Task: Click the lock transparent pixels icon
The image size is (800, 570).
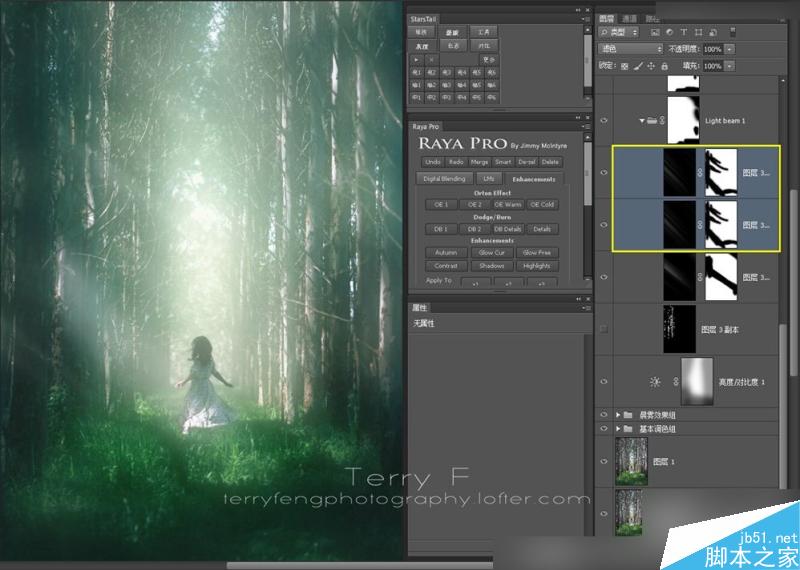Action: (x=624, y=66)
